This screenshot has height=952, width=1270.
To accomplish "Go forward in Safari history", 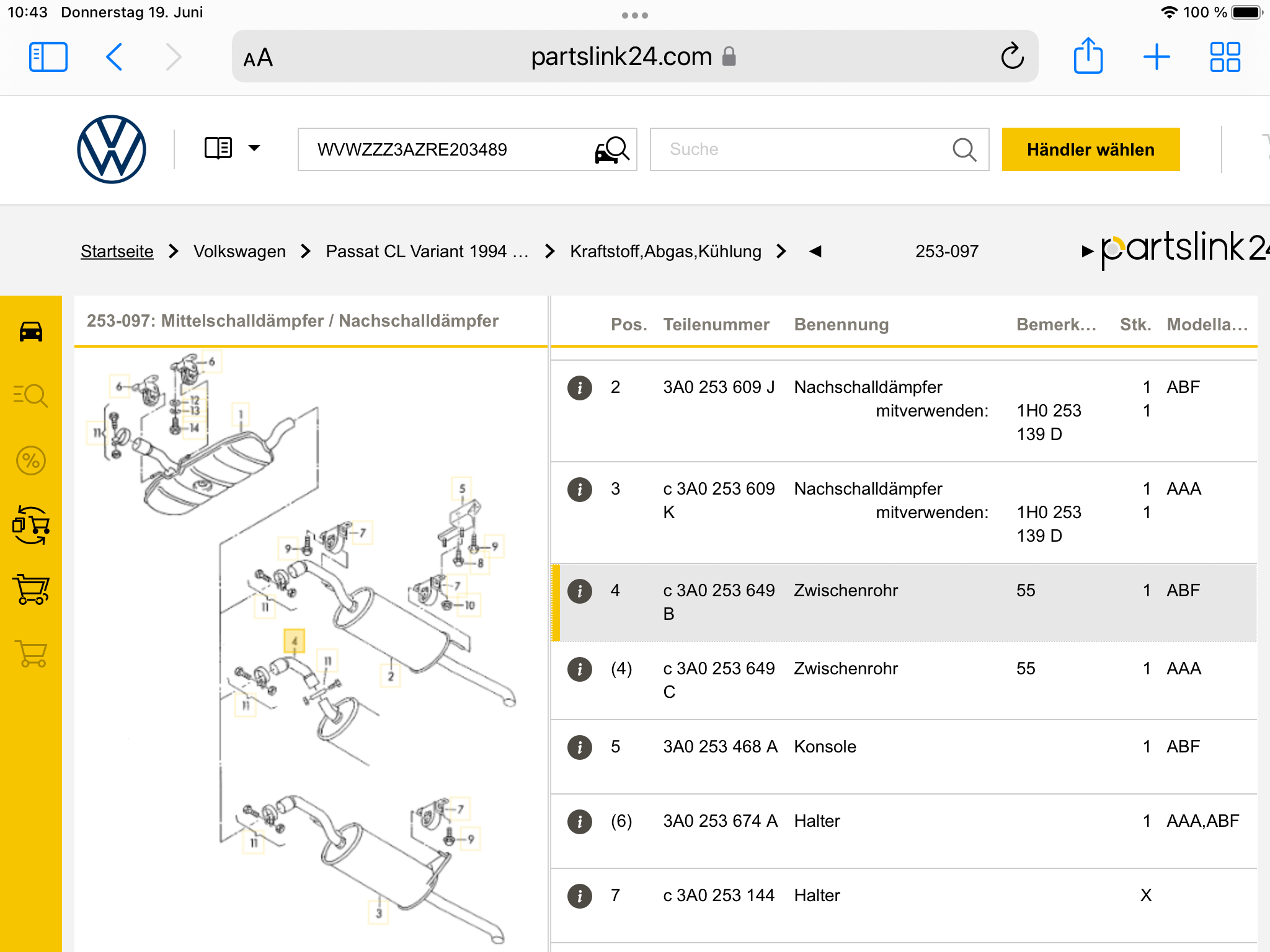I will point(174,57).
